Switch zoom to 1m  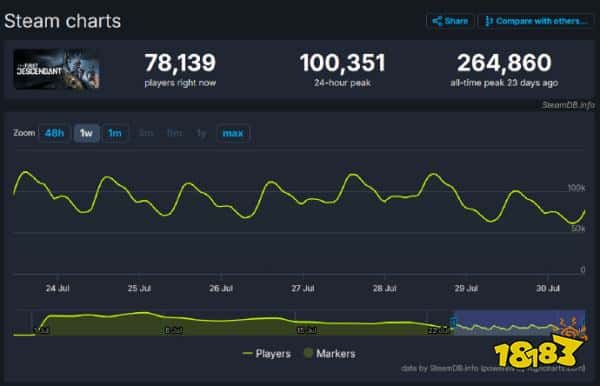tap(115, 133)
